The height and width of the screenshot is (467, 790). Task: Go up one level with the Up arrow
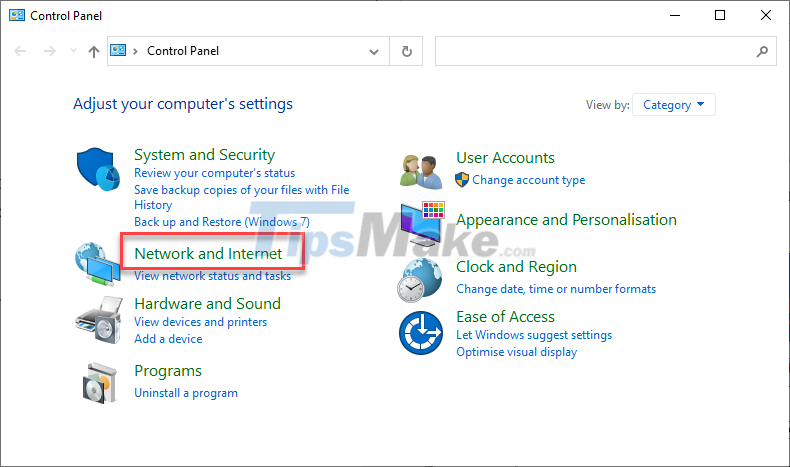(94, 51)
